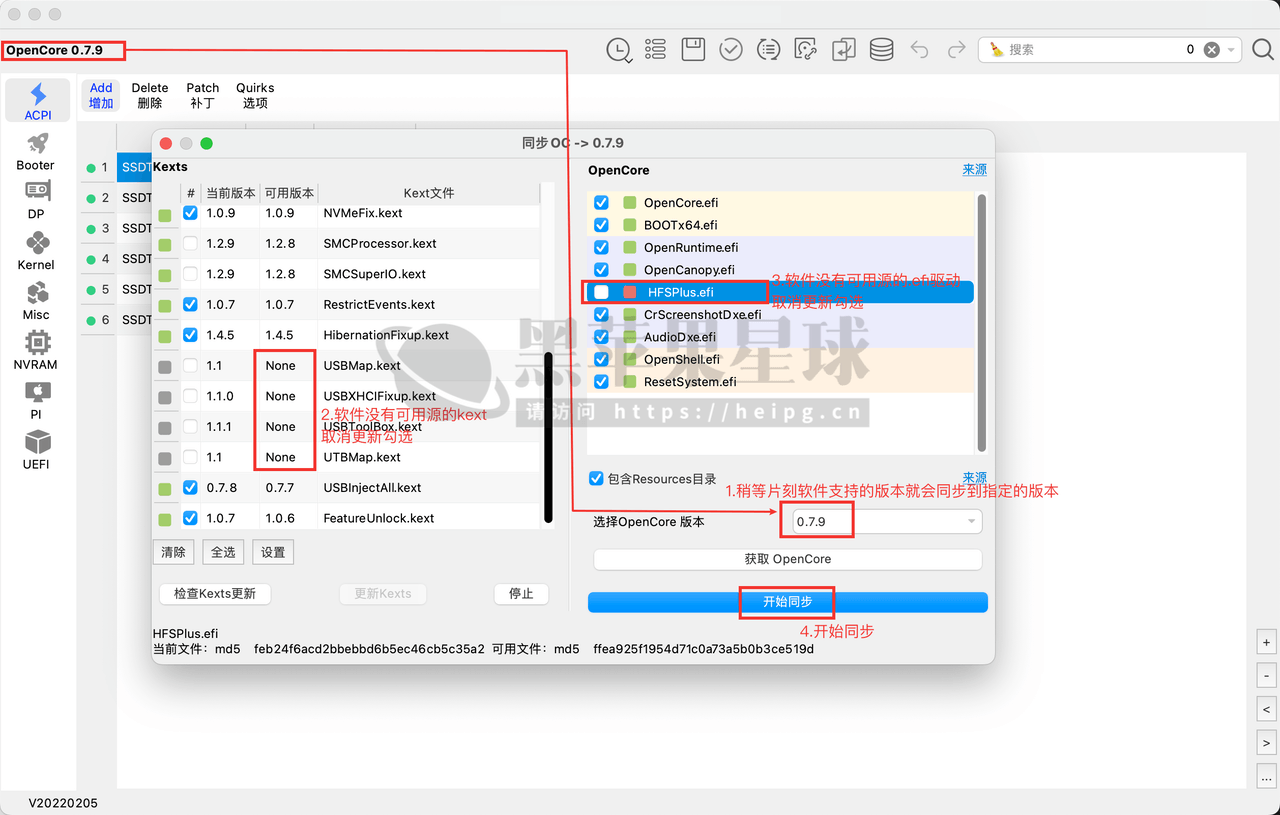Clear search with the X icon
Viewport: 1280px width, 815px height.
coord(1211,49)
